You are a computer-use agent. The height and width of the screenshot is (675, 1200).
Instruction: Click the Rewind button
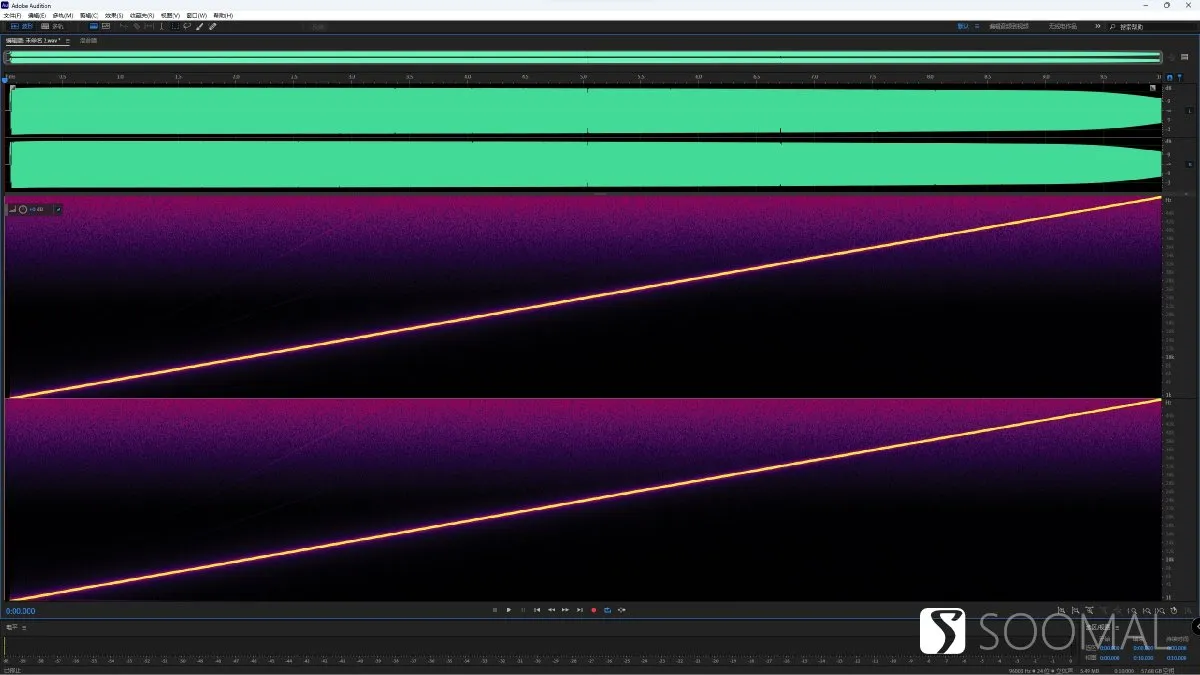(x=551, y=609)
